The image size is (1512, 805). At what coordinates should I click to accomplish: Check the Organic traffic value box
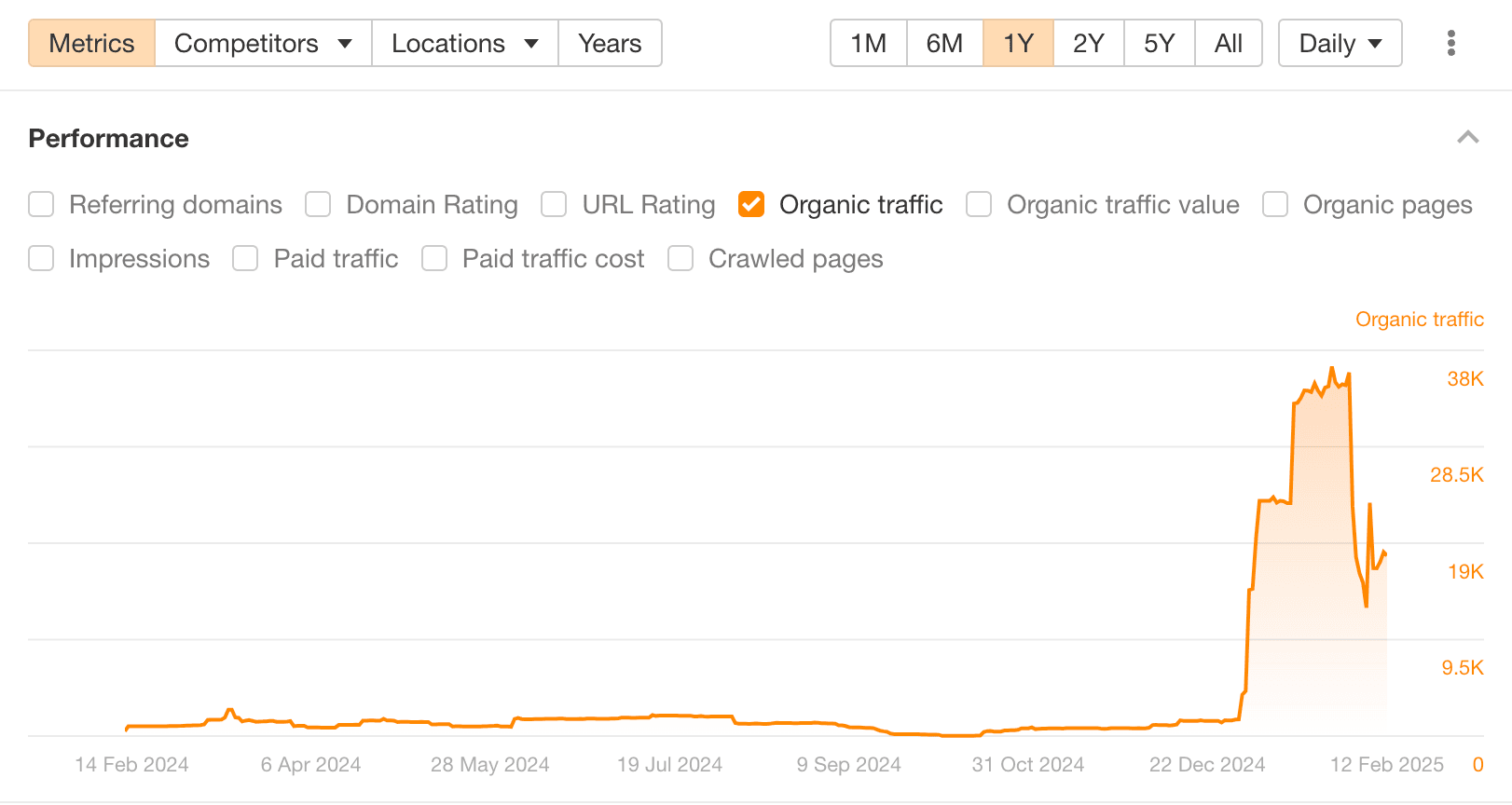(x=979, y=204)
